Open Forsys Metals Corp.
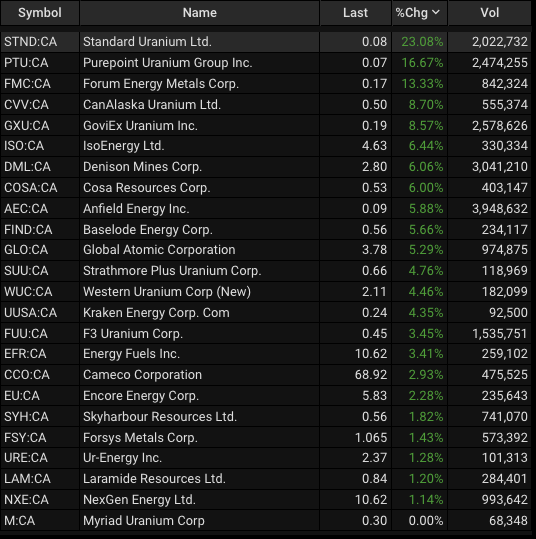This screenshot has height=539, width=536. pos(140,438)
